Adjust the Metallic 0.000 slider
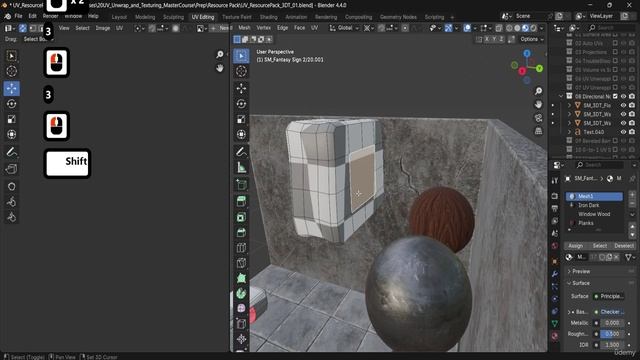The height and width of the screenshot is (360, 640). (611, 323)
